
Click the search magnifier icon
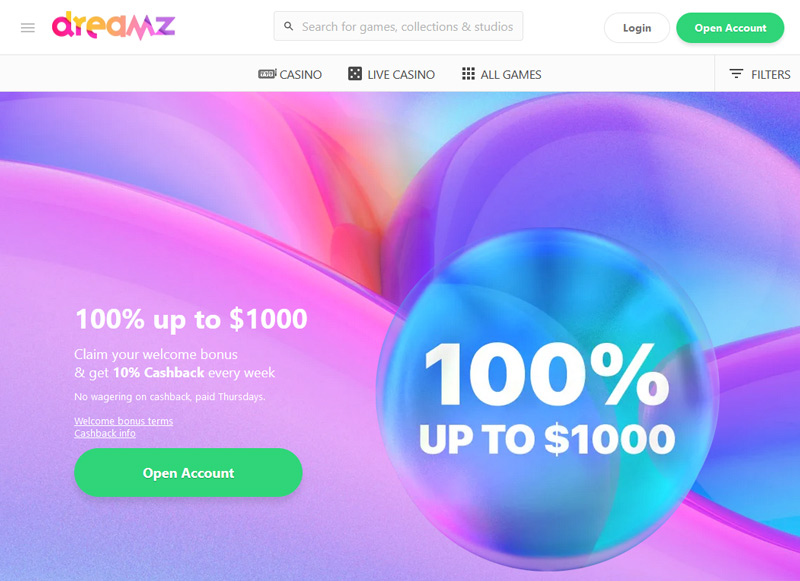point(288,26)
